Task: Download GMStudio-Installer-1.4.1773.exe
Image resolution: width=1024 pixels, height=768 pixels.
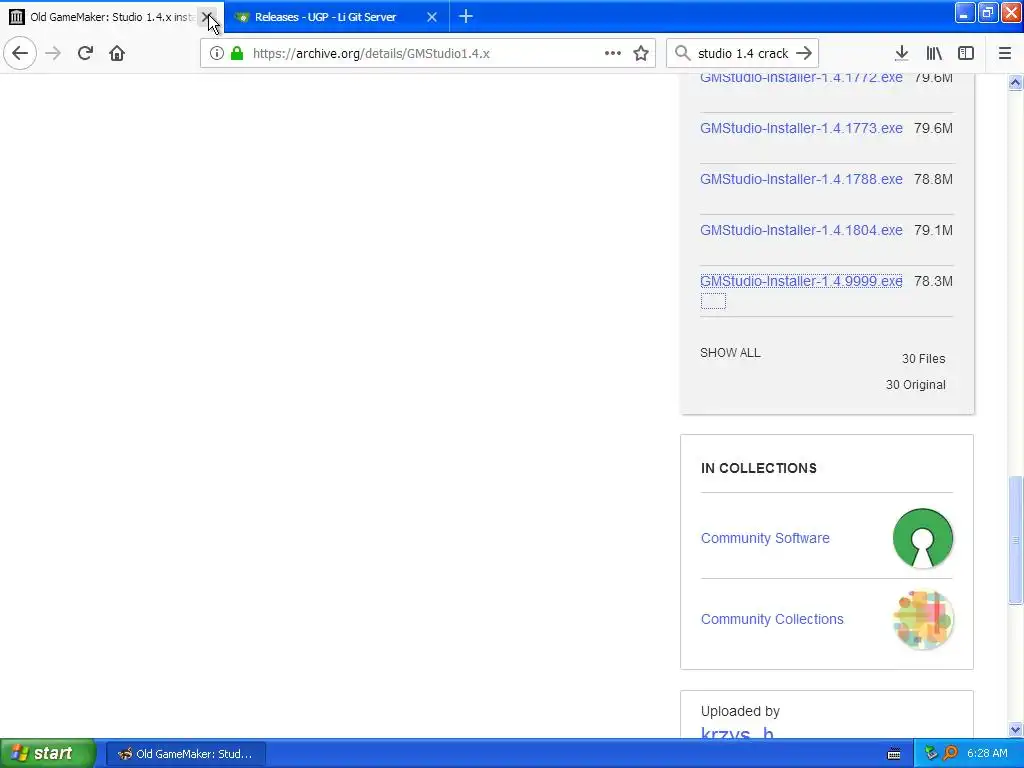Action: (x=801, y=128)
